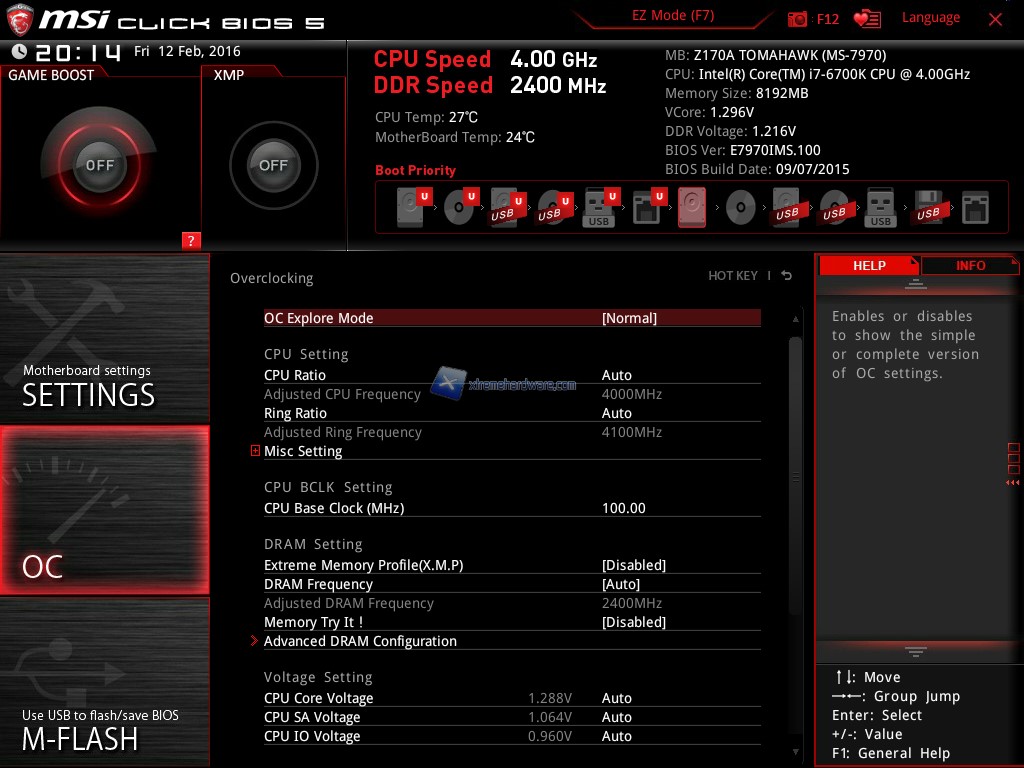
Task: Toggle the GAME BOOST knob
Action: [100, 165]
